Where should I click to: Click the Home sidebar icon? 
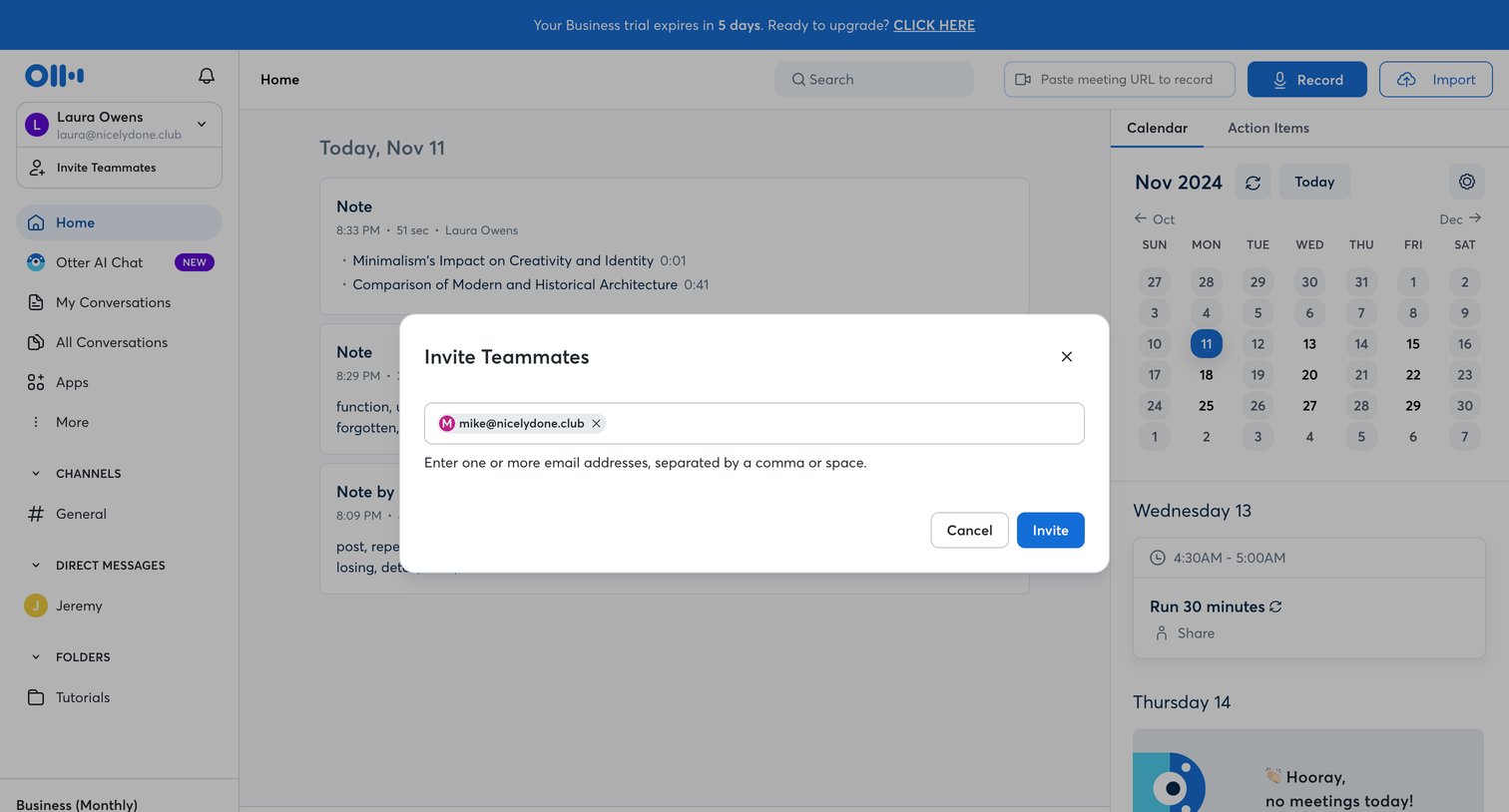[x=36, y=222]
